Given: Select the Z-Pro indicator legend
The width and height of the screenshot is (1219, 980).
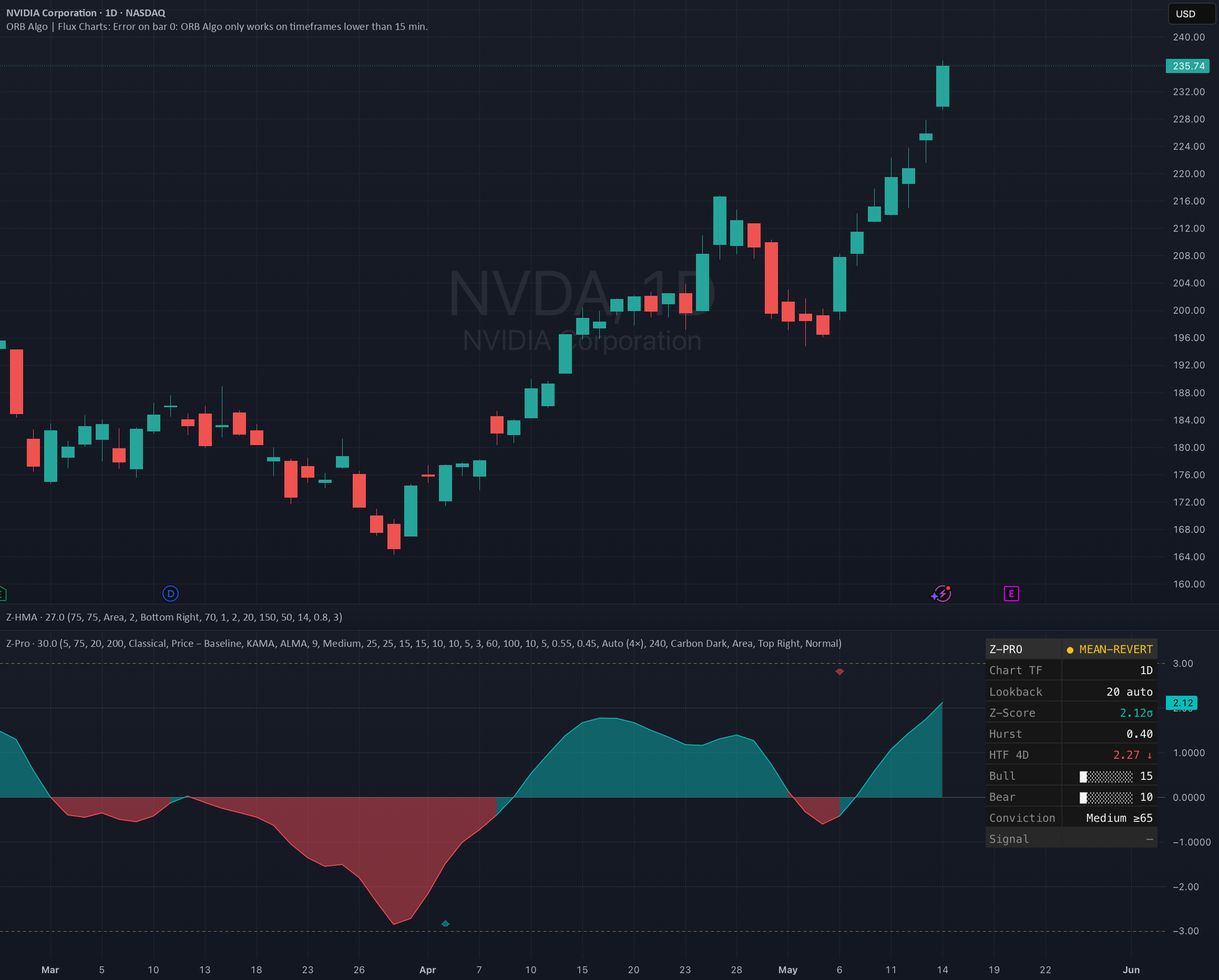Looking at the screenshot, I should pos(424,643).
